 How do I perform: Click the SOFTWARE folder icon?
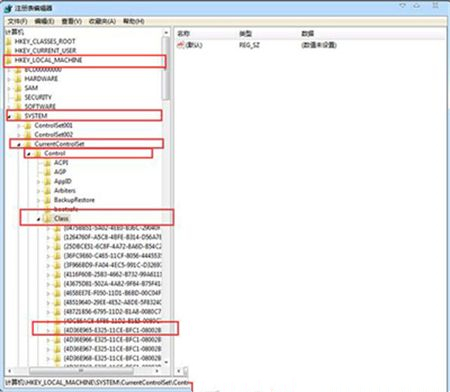coord(19,106)
